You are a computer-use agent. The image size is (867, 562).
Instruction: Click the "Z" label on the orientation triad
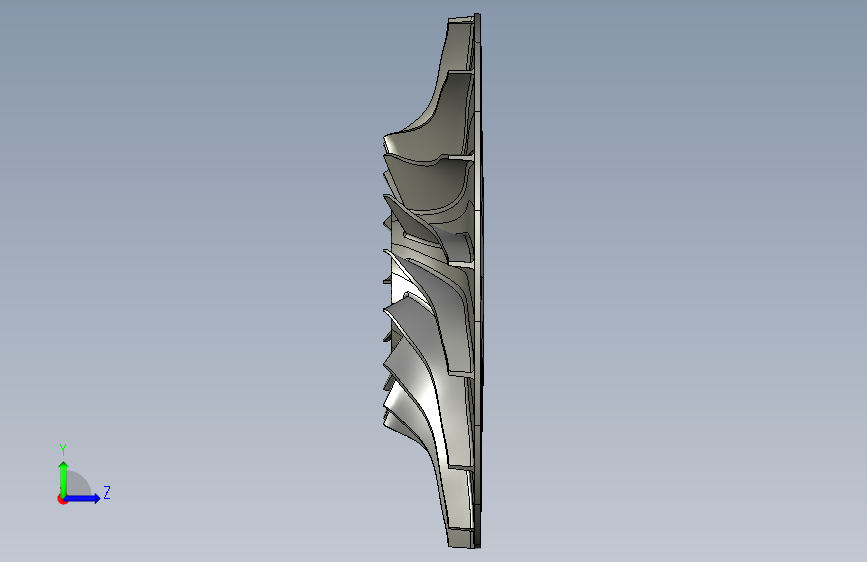point(107,492)
